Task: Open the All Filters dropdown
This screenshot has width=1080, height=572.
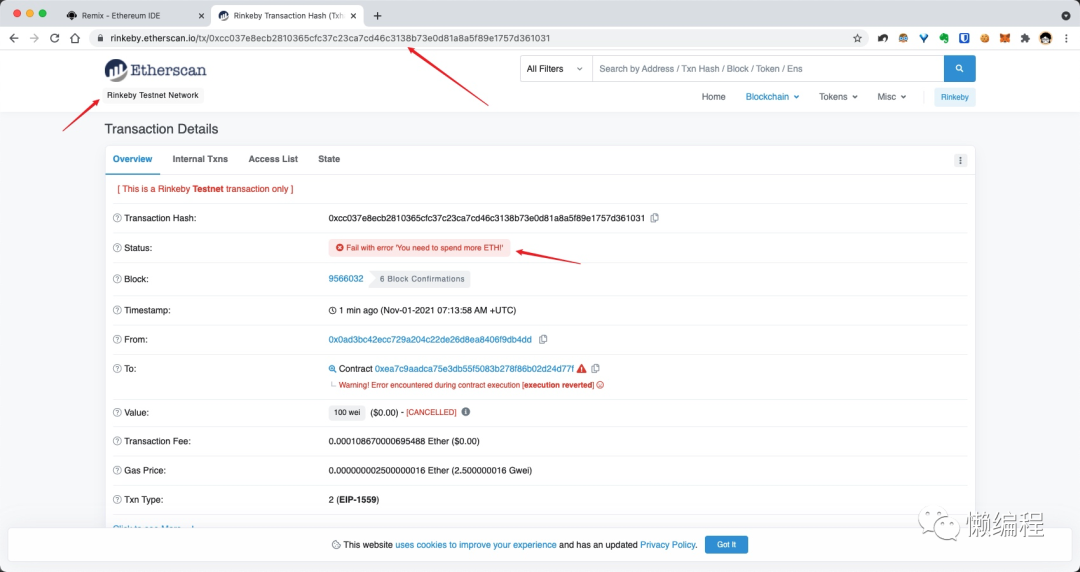Action: pos(556,69)
